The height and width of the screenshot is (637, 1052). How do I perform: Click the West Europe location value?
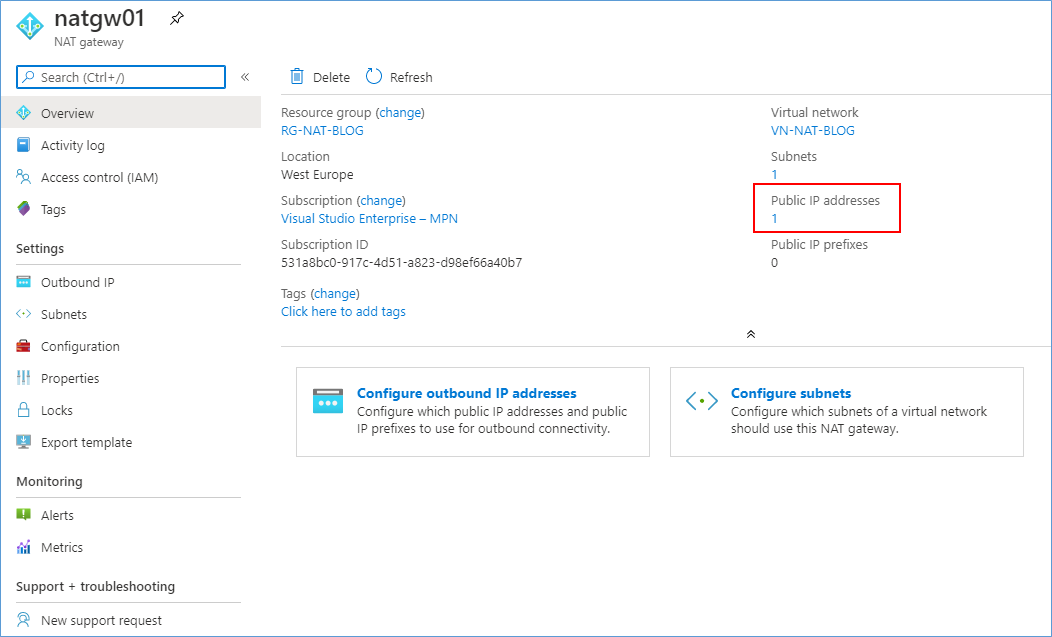[317, 175]
